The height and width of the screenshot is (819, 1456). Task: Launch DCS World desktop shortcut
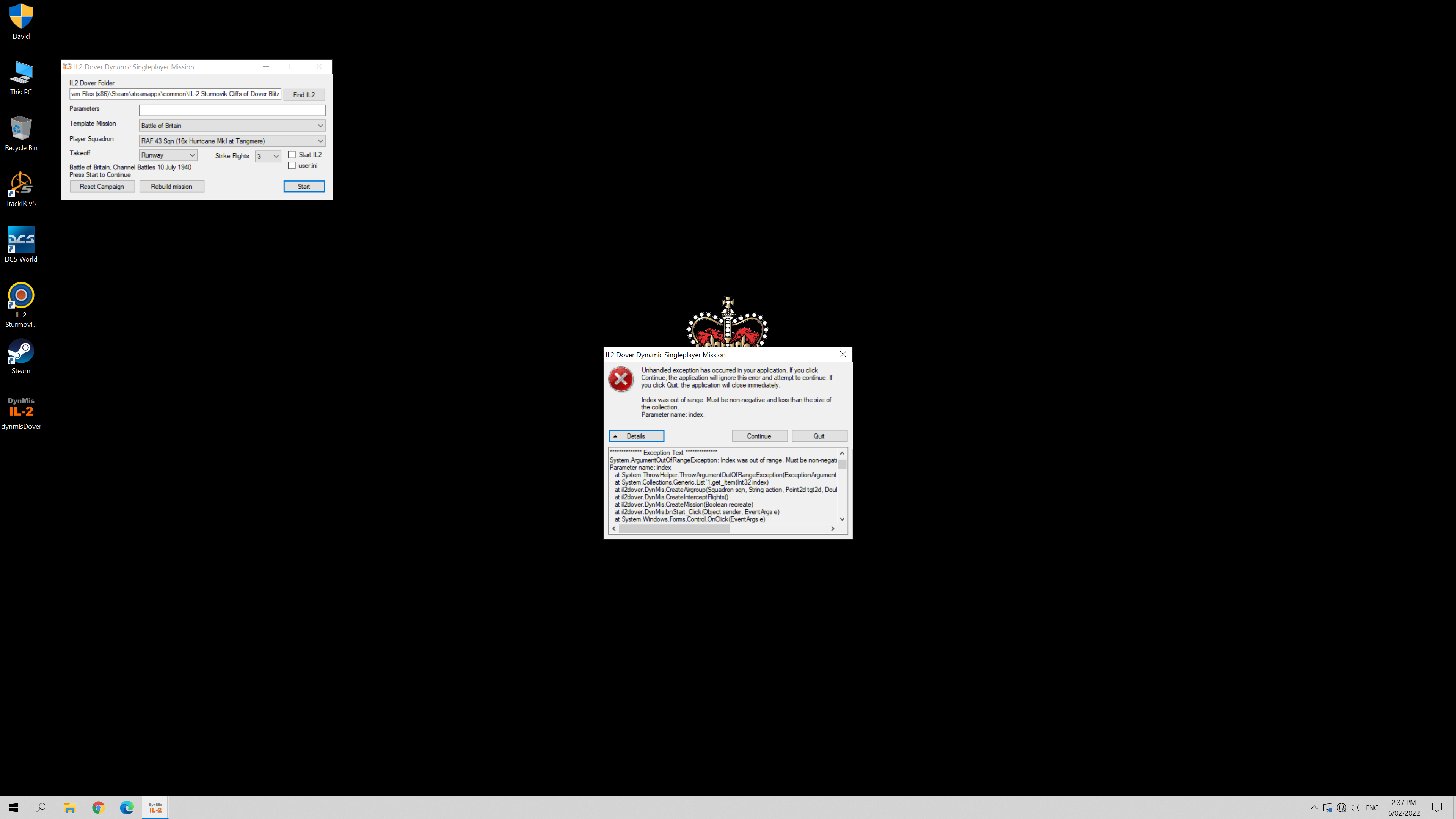click(21, 244)
